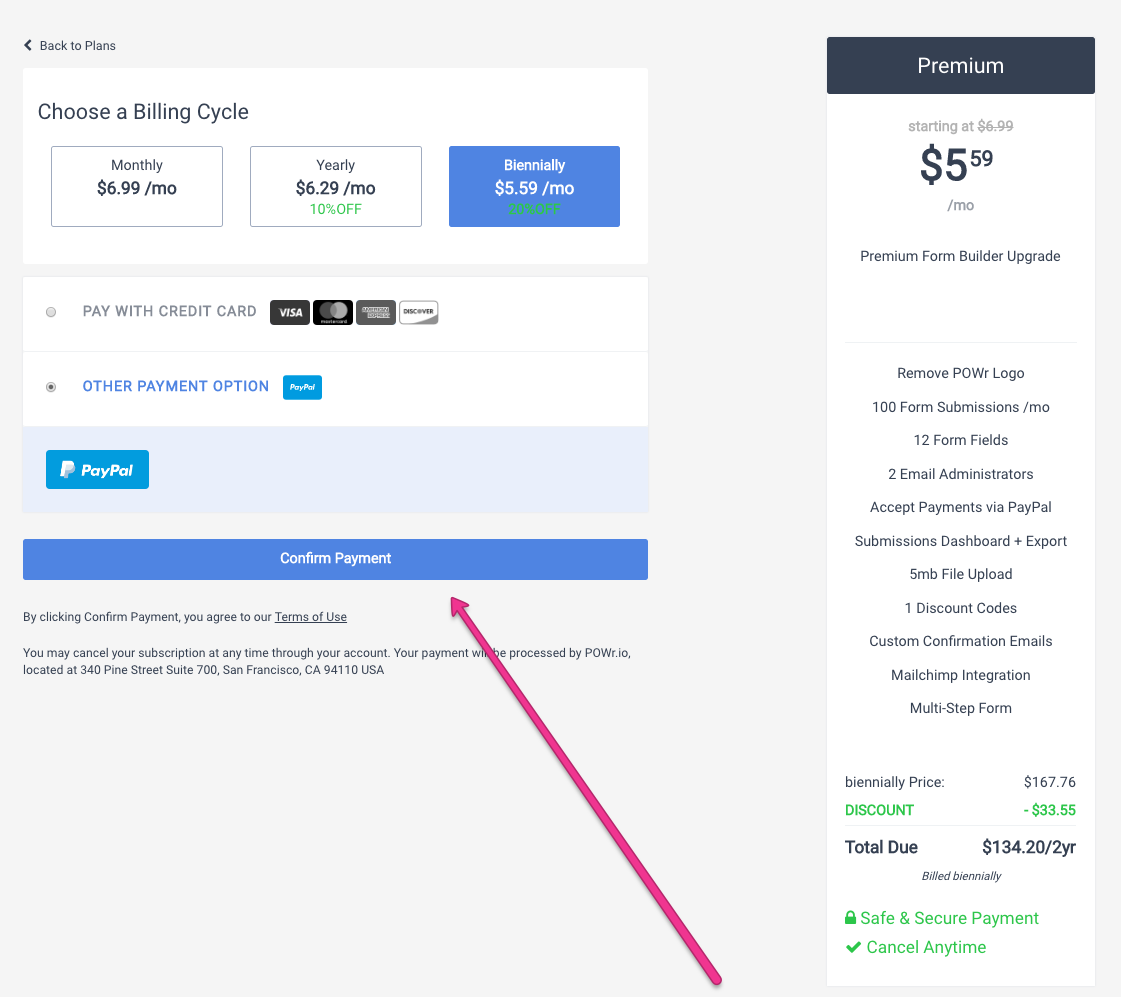Click the Confirm Payment button
Screen dimensions: 1121x997
[335, 559]
